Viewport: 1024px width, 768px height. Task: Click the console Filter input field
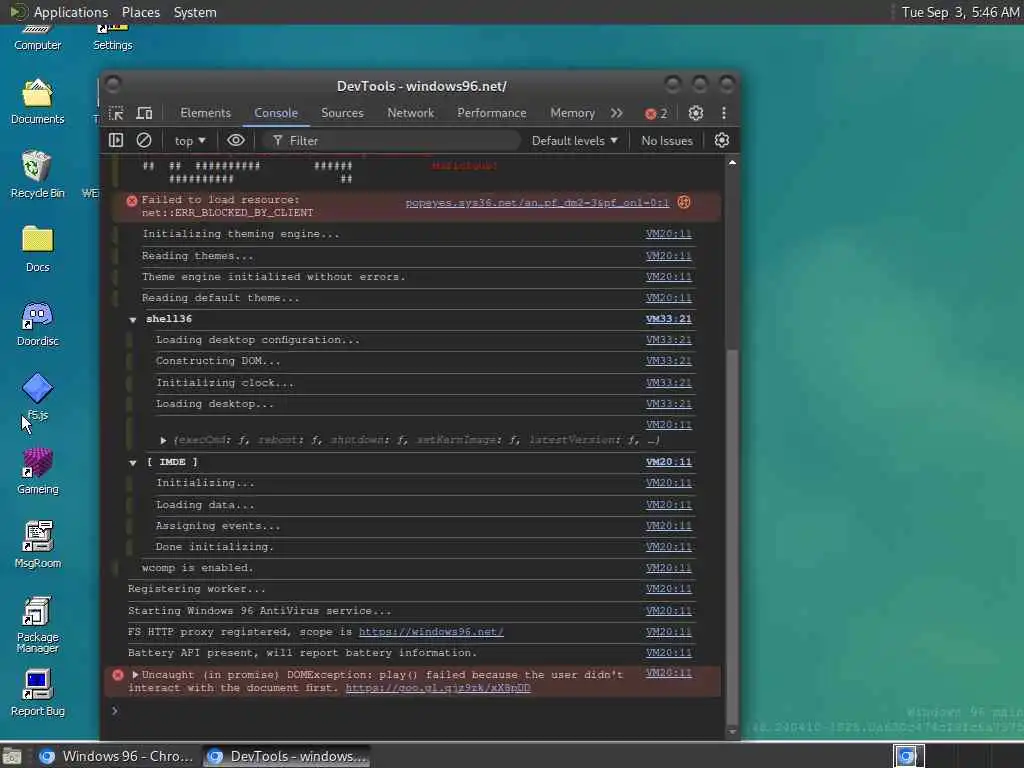[392, 140]
